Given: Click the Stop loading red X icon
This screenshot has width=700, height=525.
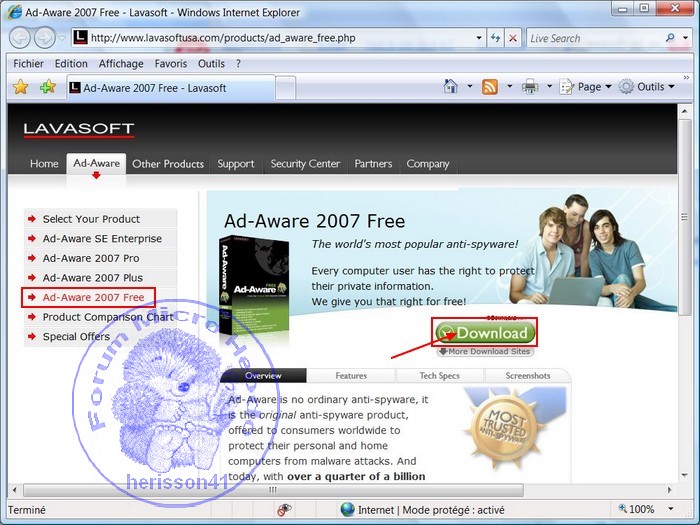Looking at the screenshot, I should click(513, 38).
